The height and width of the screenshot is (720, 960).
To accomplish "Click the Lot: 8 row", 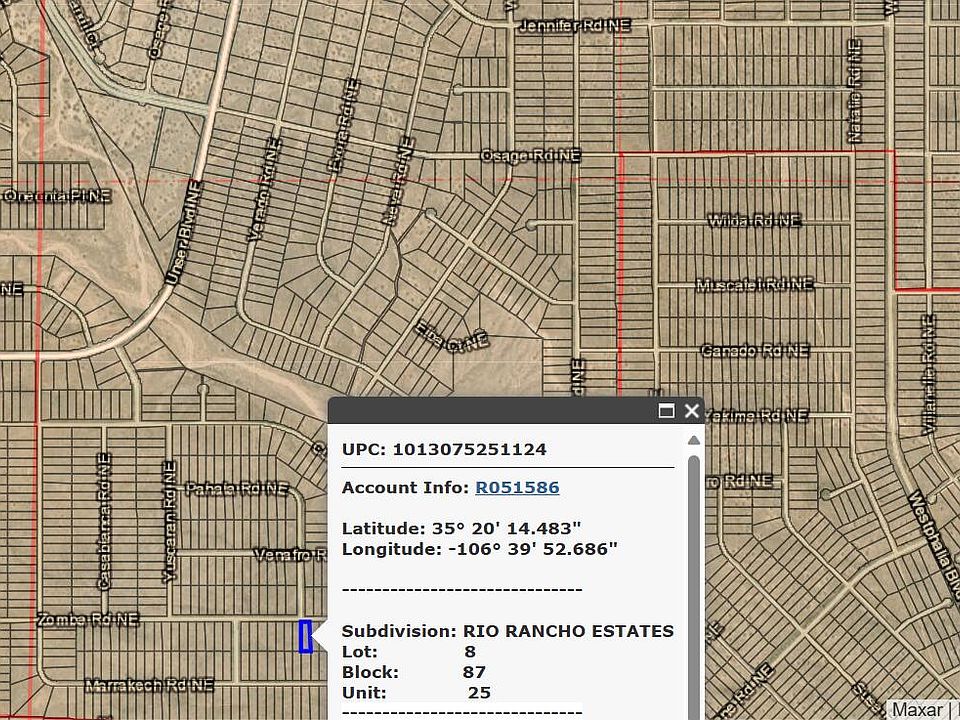I will (409, 651).
